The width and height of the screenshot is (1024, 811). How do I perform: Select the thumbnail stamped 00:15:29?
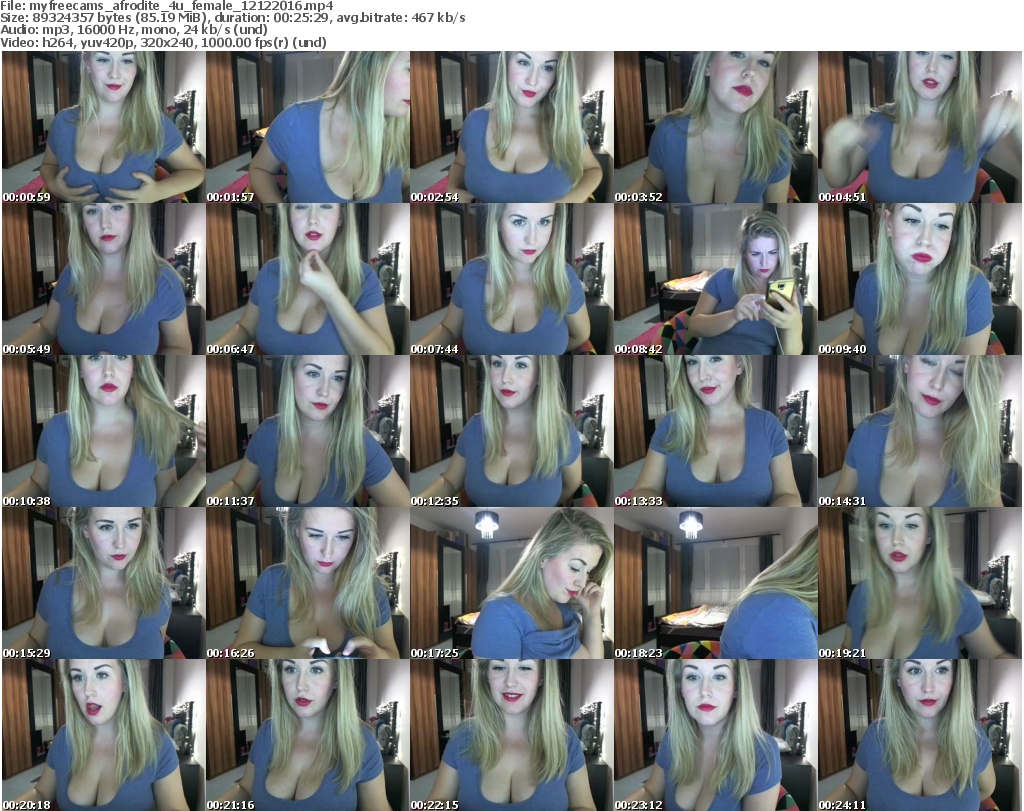[x=104, y=583]
